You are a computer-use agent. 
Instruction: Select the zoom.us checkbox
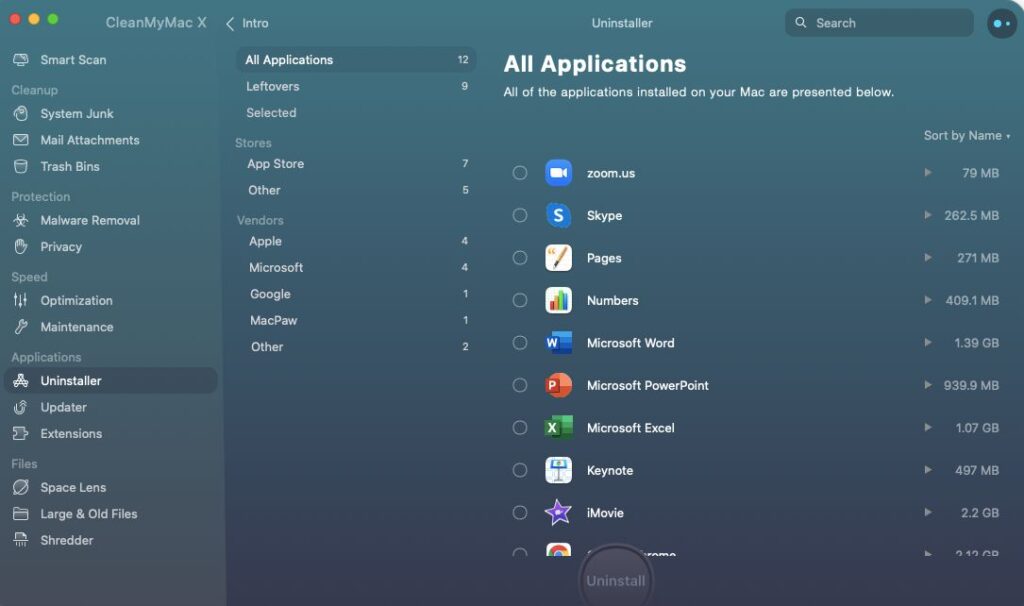520,172
